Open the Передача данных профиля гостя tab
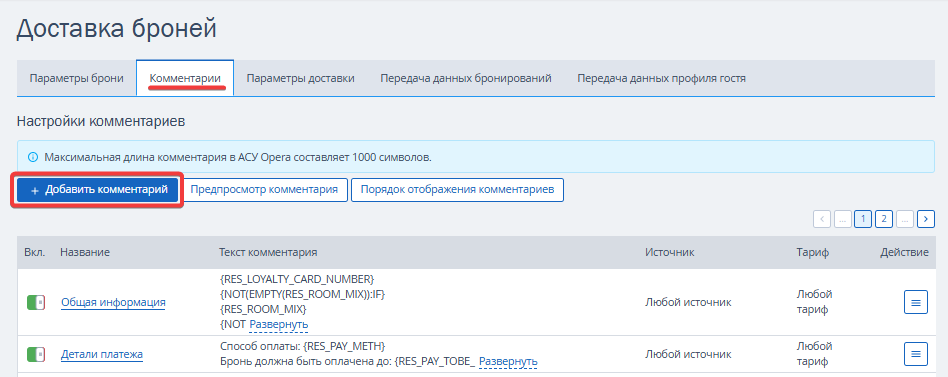This screenshot has width=948, height=377. point(661,79)
